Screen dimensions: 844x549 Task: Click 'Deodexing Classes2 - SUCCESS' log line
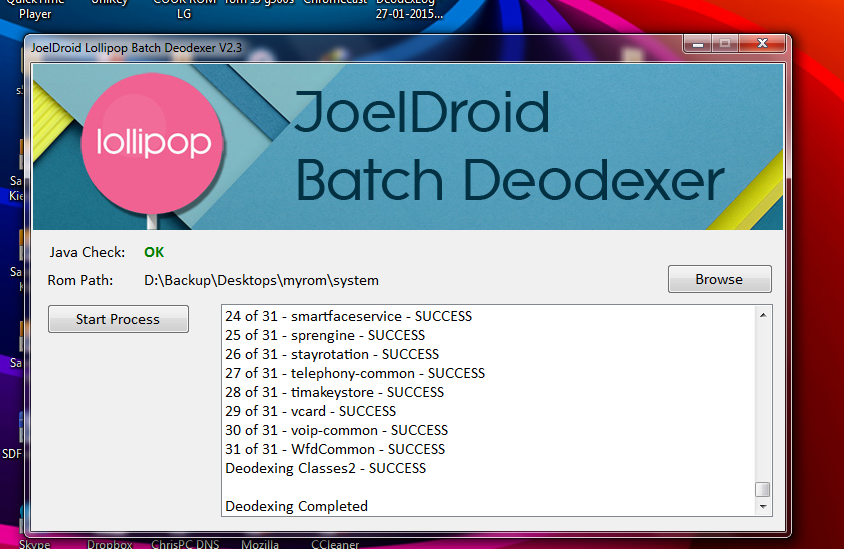pyautogui.click(x=326, y=468)
